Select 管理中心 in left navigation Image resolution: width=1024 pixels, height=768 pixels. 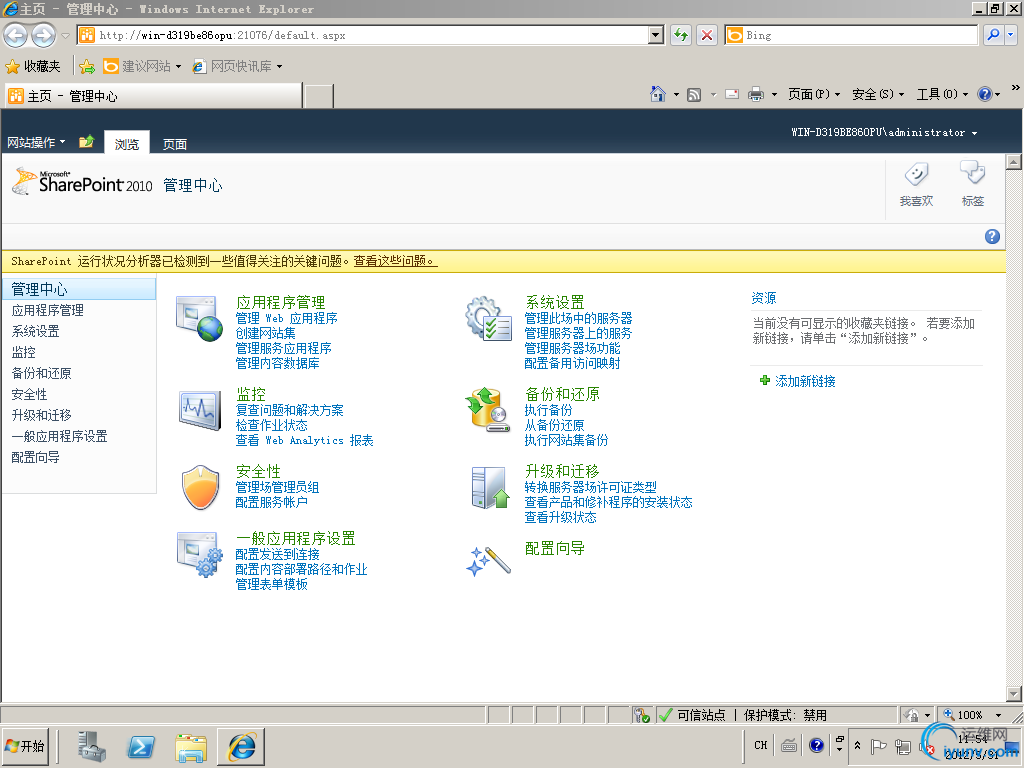79,289
